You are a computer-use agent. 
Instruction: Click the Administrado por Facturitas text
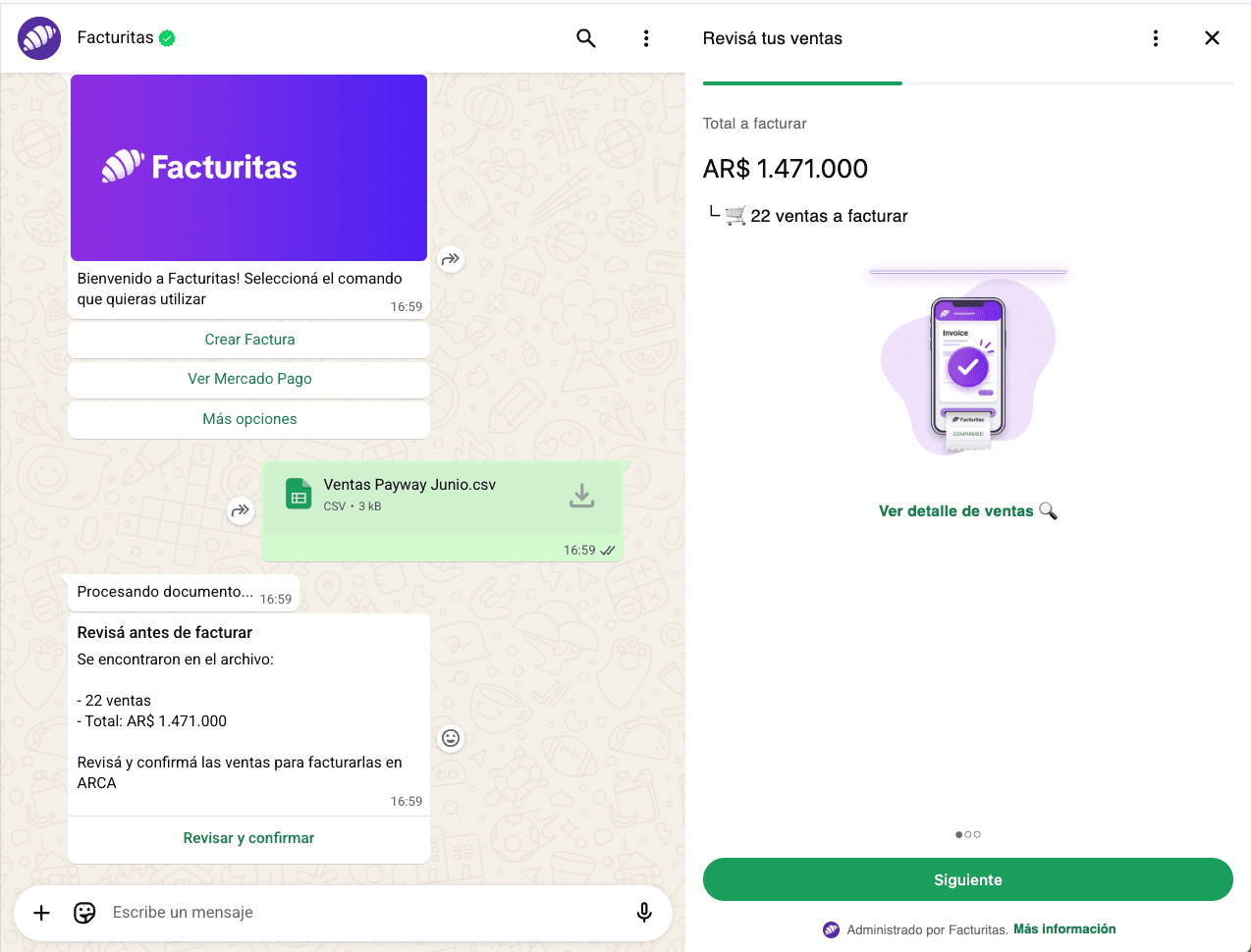928,930
